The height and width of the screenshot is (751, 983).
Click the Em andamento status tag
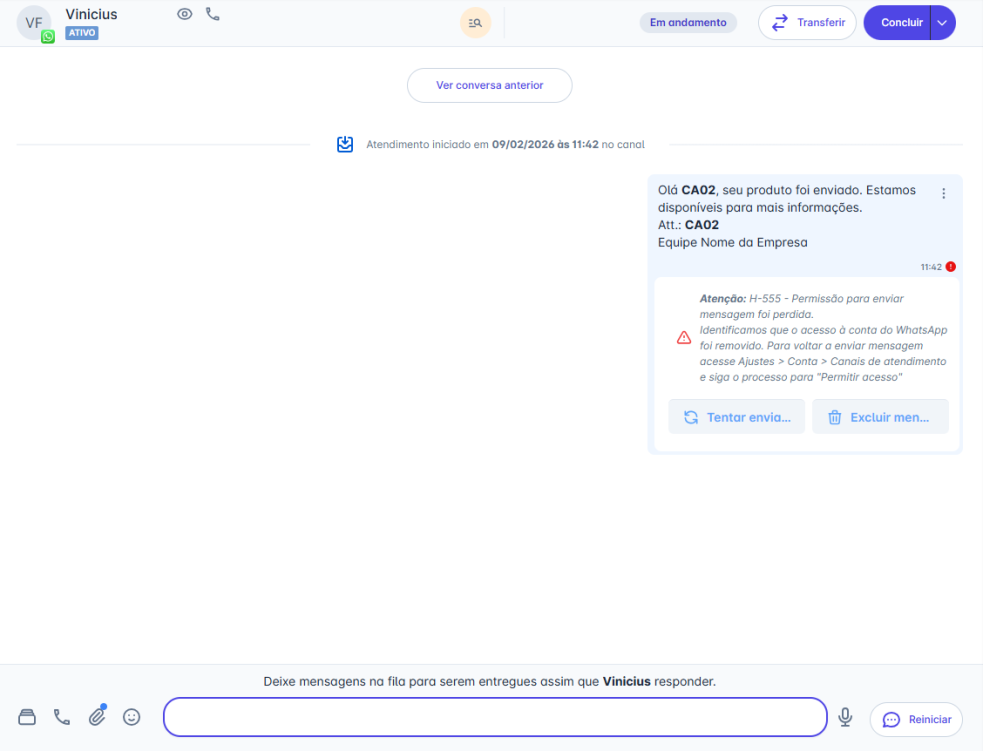688,22
